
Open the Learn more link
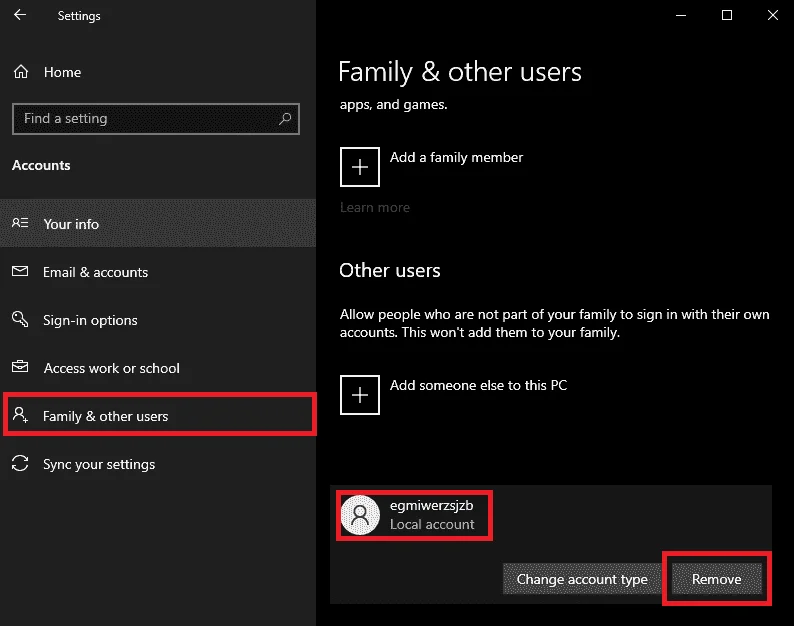pyautogui.click(x=375, y=208)
